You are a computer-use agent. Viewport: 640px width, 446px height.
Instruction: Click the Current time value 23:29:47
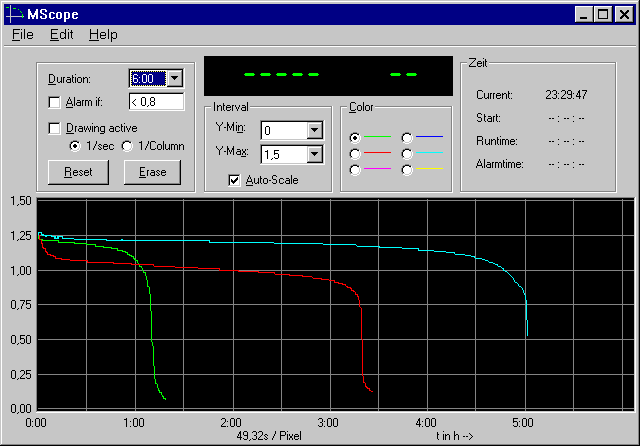[x=566, y=95]
